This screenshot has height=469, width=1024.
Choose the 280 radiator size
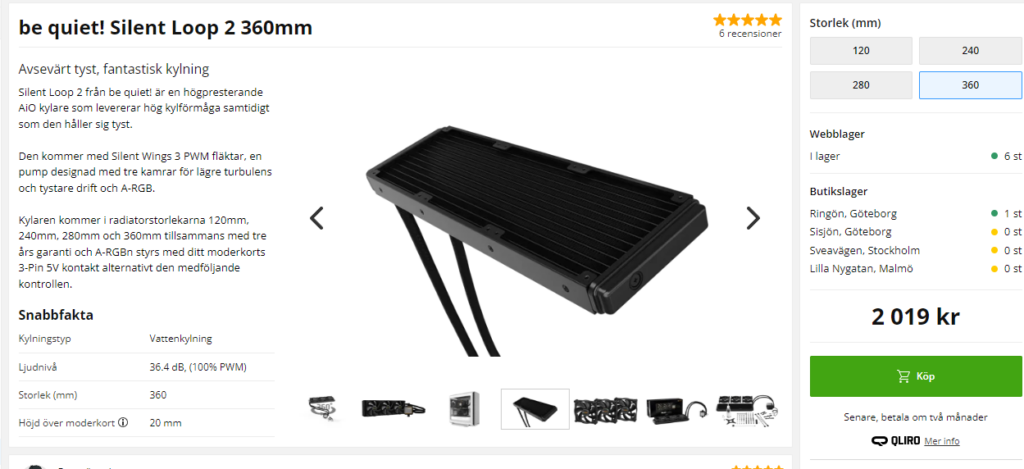pos(861,85)
